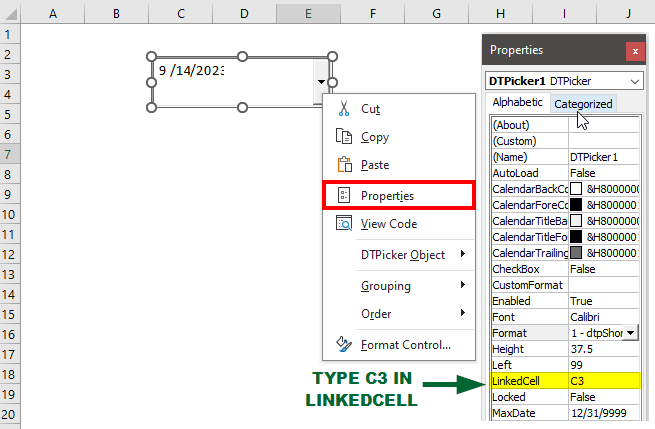Click the MaxDate value 12/31/9999
Viewport: 655px width, 429px height.
coord(604,413)
